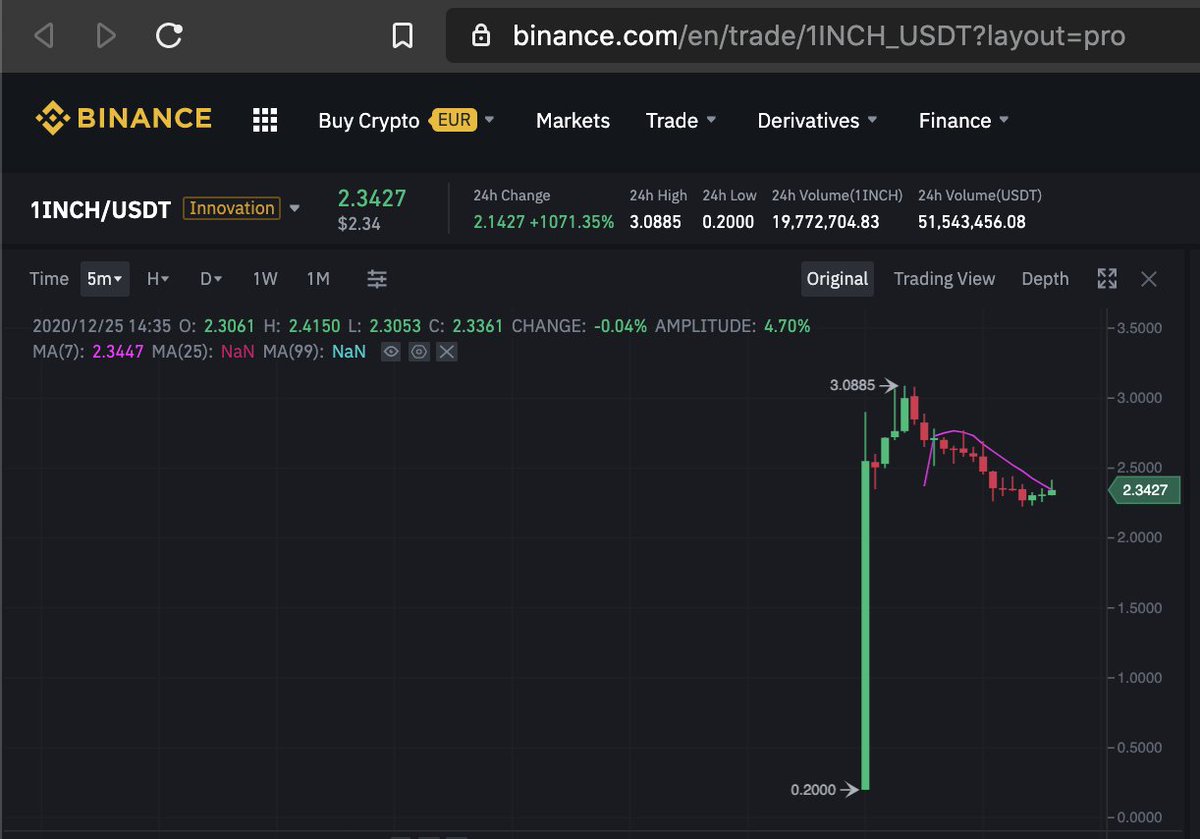Expand the Trade menu
Viewport: 1200px width, 839px height.
(681, 120)
